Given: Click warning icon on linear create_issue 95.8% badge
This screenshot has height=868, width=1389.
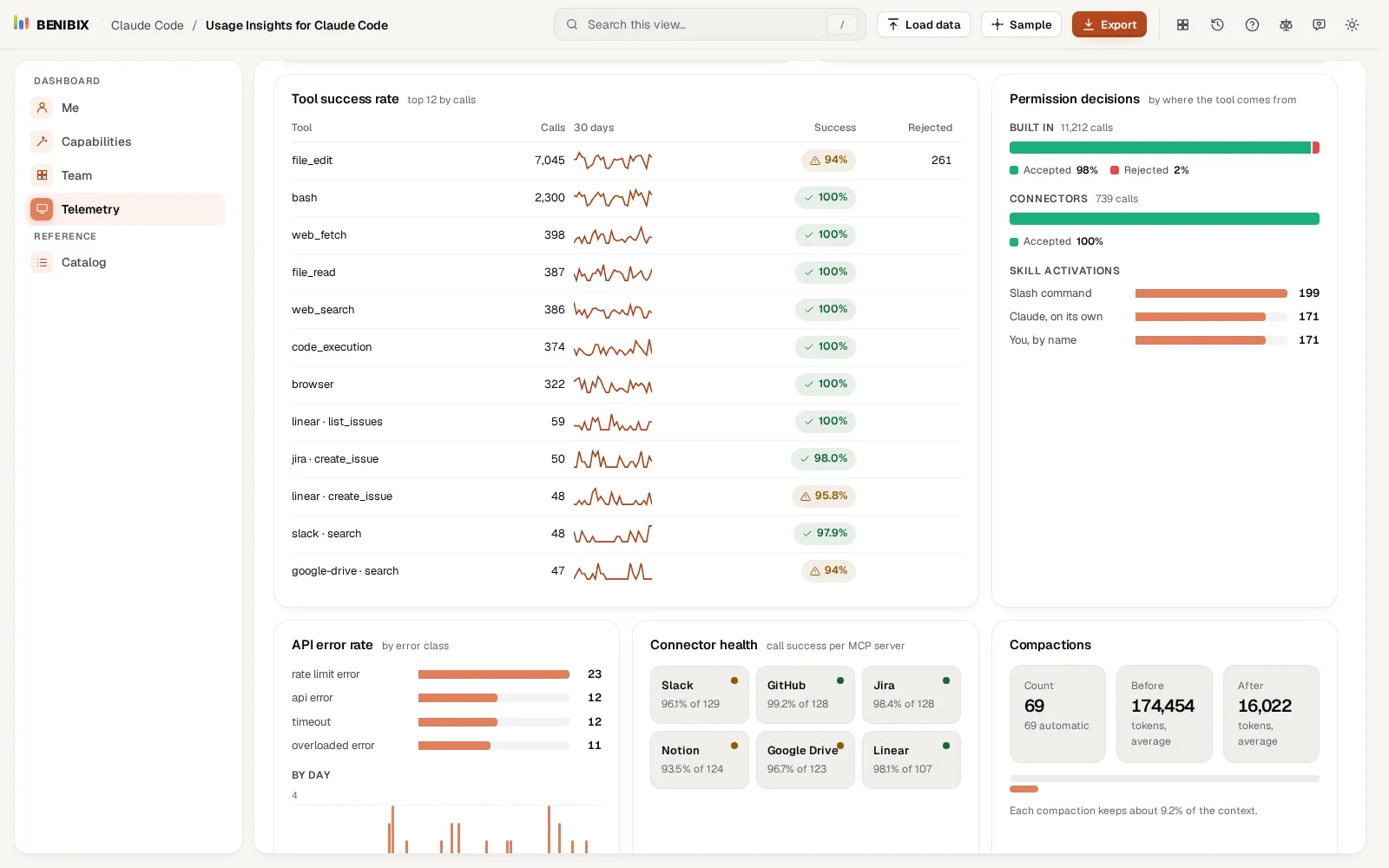Looking at the screenshot, I should coord(806,496).
